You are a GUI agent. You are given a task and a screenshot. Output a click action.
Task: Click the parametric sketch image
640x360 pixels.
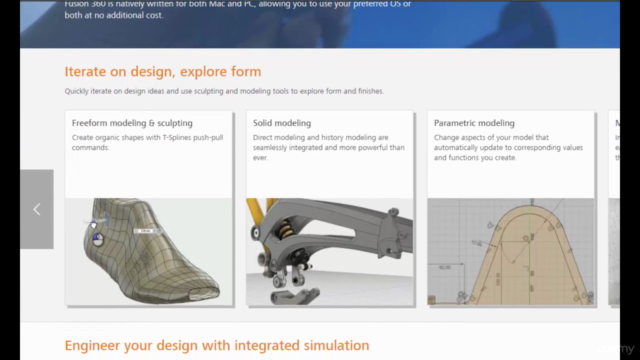coord(511,251)
